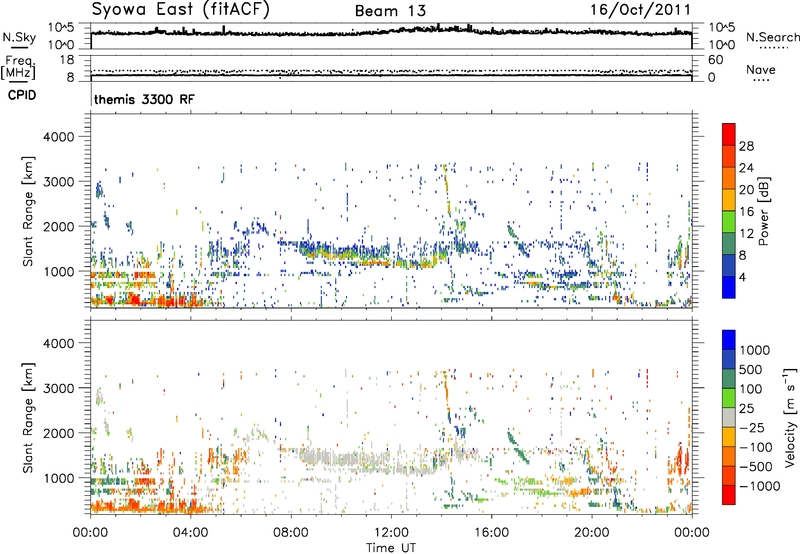Viewport: 800px width, 554px height.
Task: Click the 'N.Sky' legend label
Action: (x=19, y=37)
